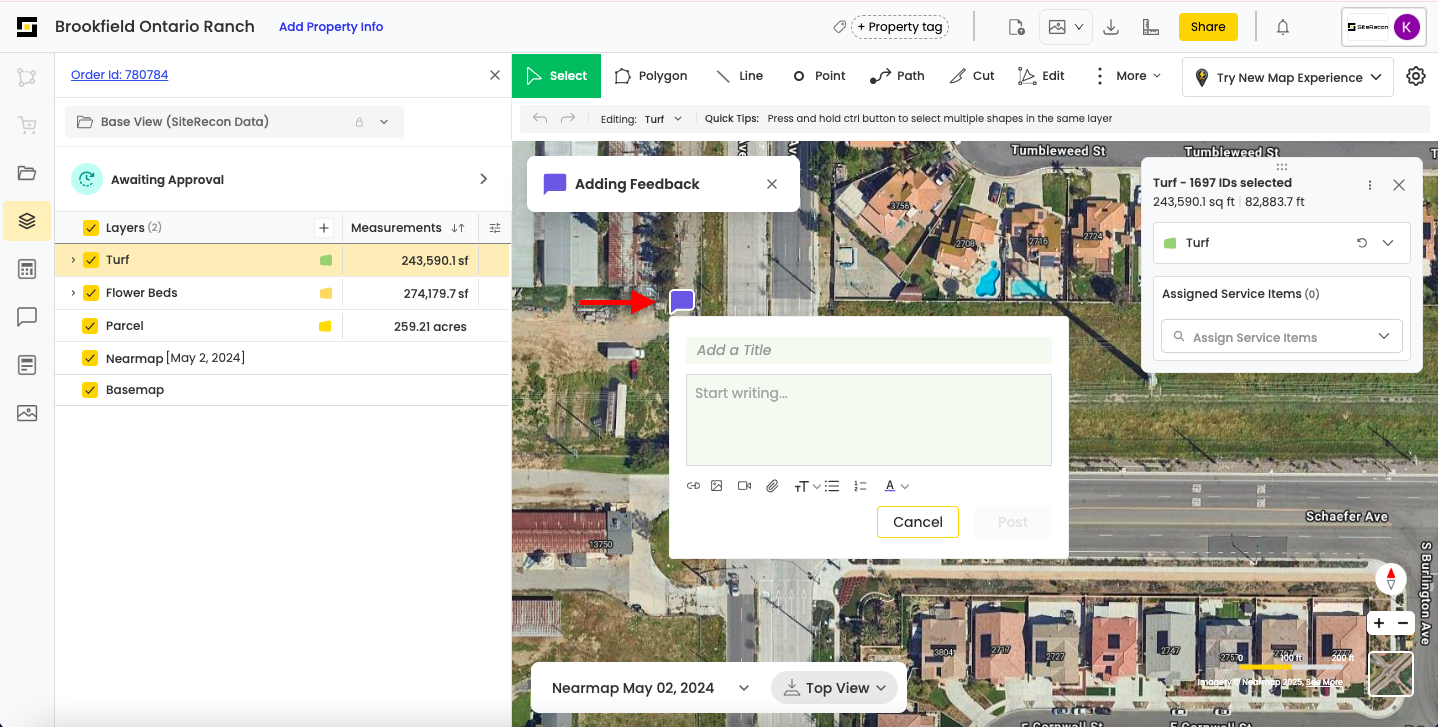
Task: Activate the Path tool tab
Action: tap(897, 76)
